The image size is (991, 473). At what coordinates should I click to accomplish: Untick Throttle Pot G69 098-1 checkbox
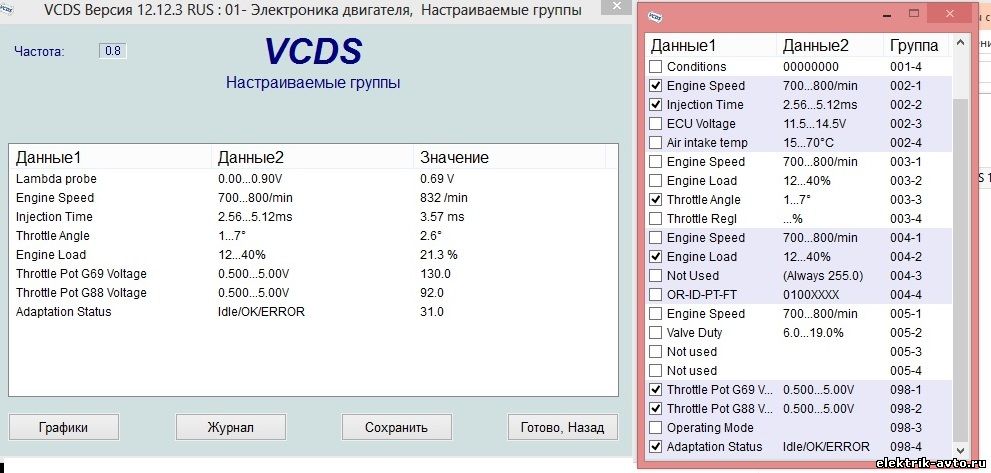tap(656, 390)
